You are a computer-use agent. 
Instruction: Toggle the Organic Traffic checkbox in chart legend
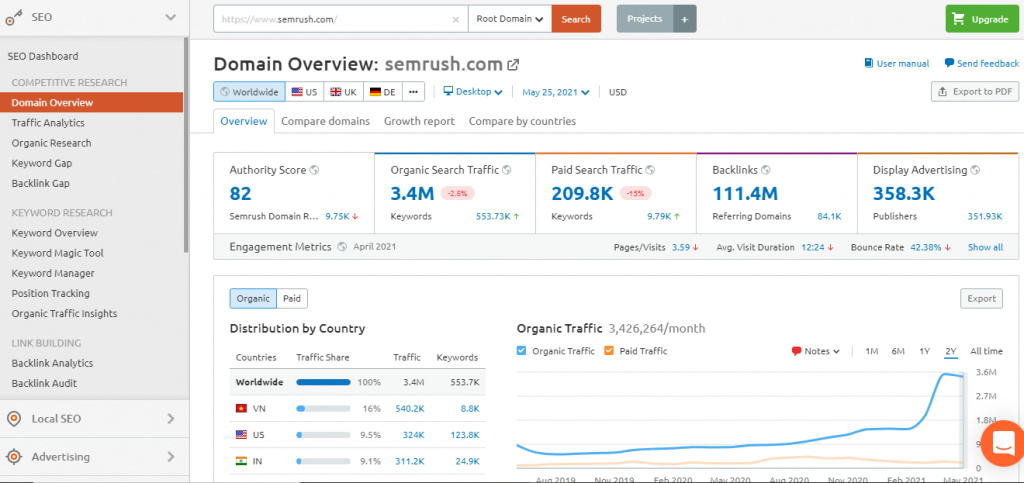pyautogui.click(x=521, y=351)
